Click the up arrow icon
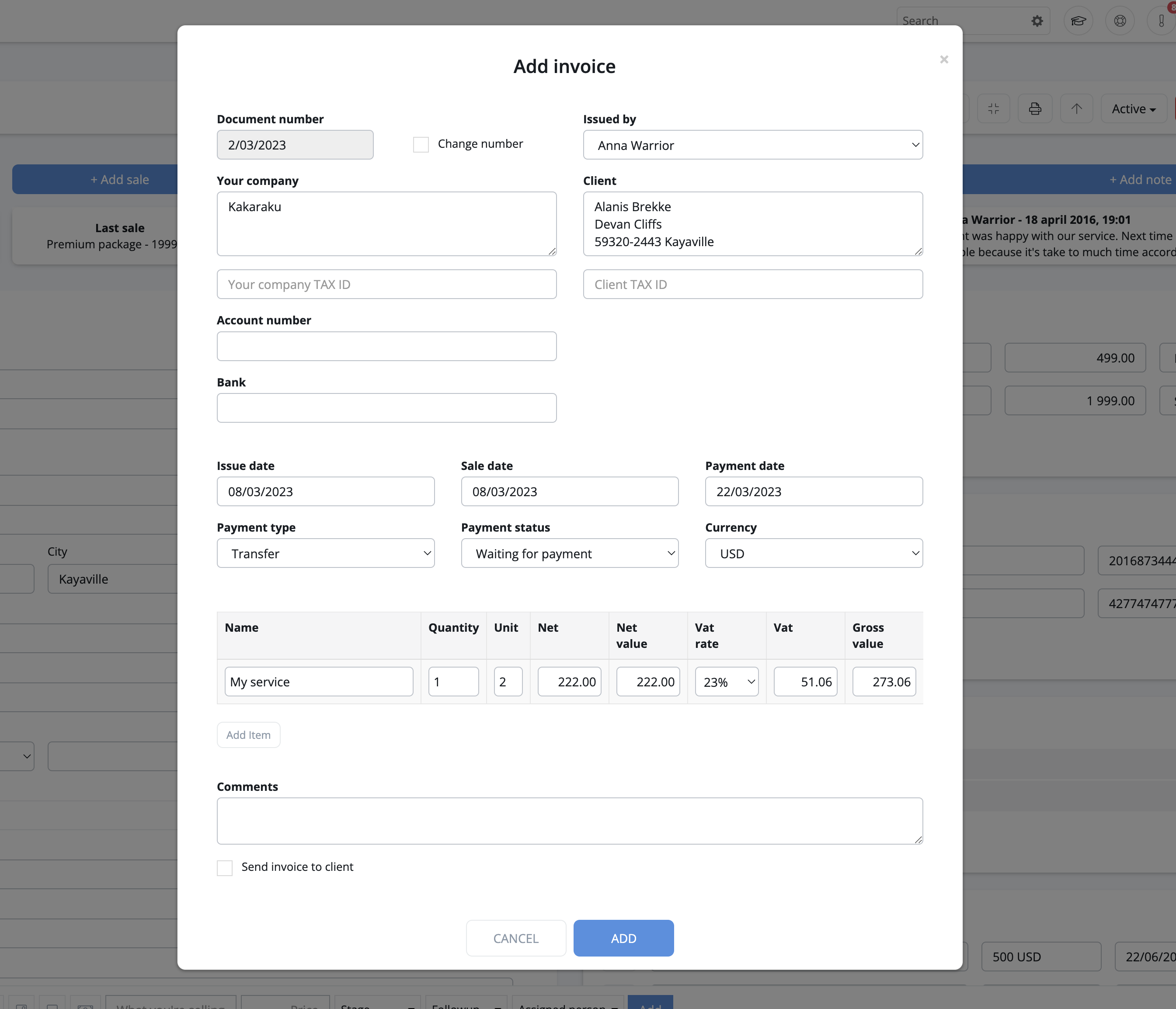Image resolution: width=1176 pixels, height=1009 pixels. tap(1076, 109)
